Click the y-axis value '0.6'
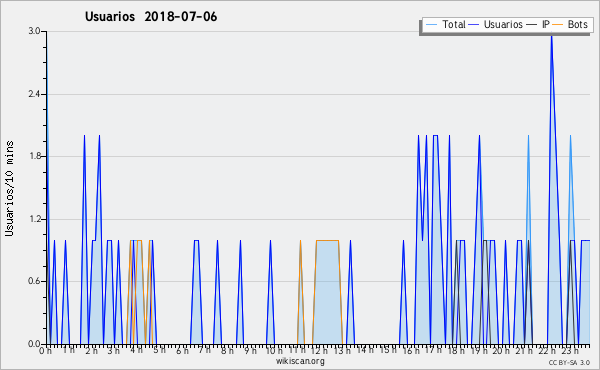The height and width of the screenshot is (370, 600). (34, 281)
